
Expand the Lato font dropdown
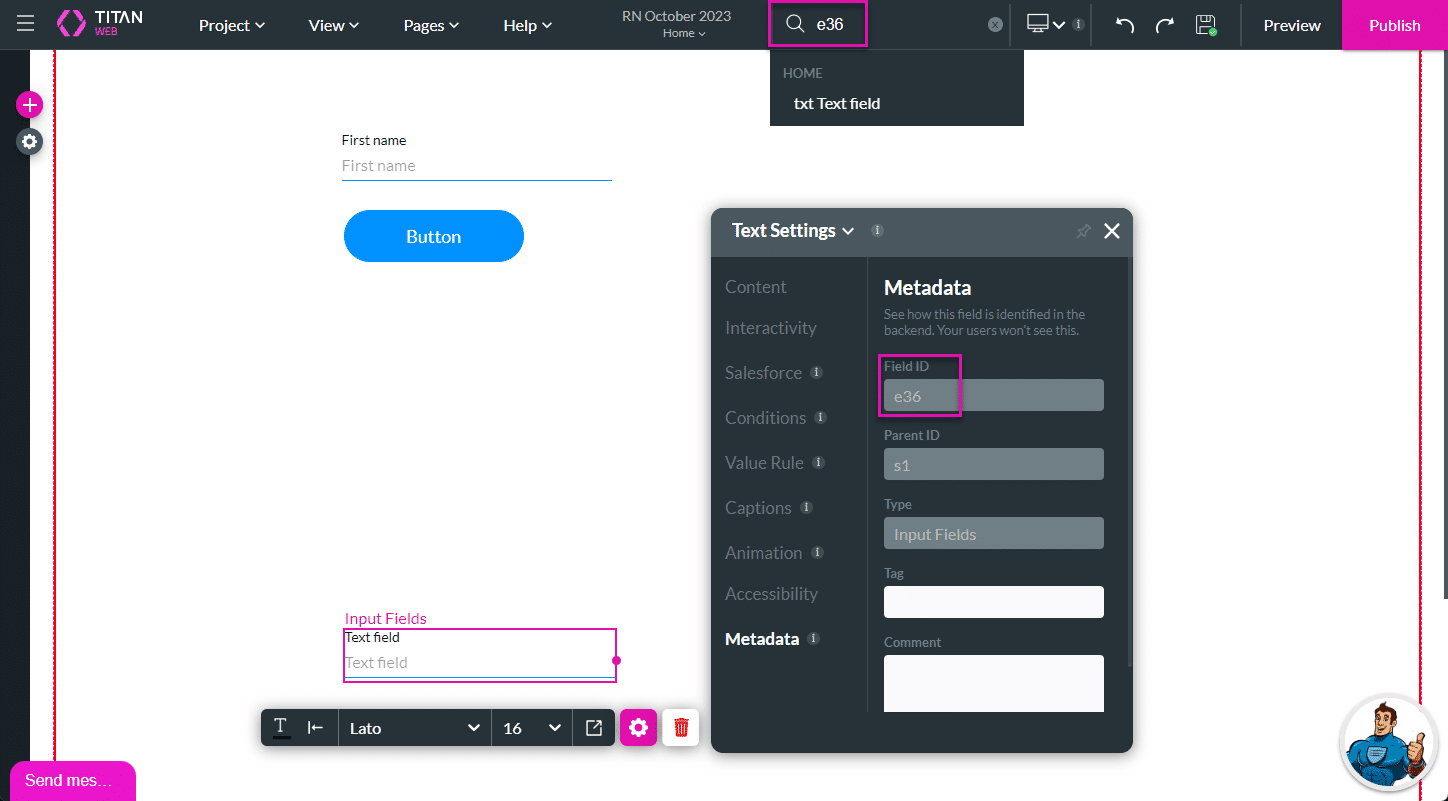[x=415, y=727]
